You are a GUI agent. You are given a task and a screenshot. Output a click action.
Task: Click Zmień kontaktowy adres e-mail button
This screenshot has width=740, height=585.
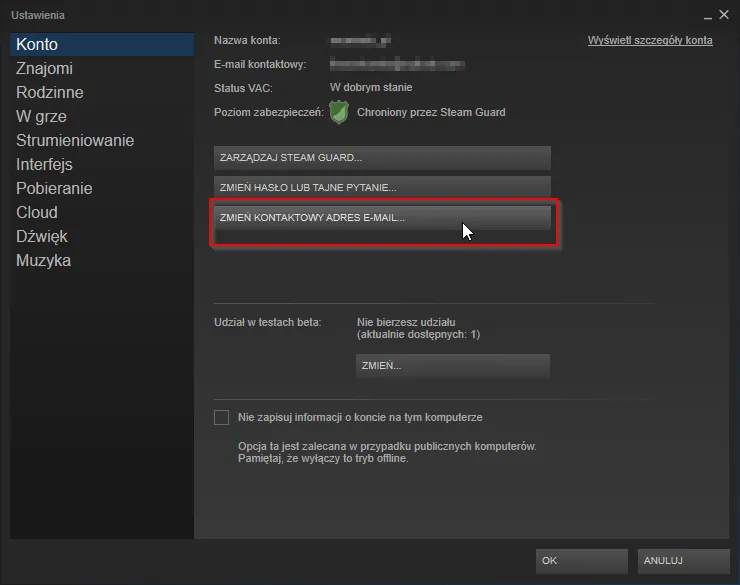(382, 217)
